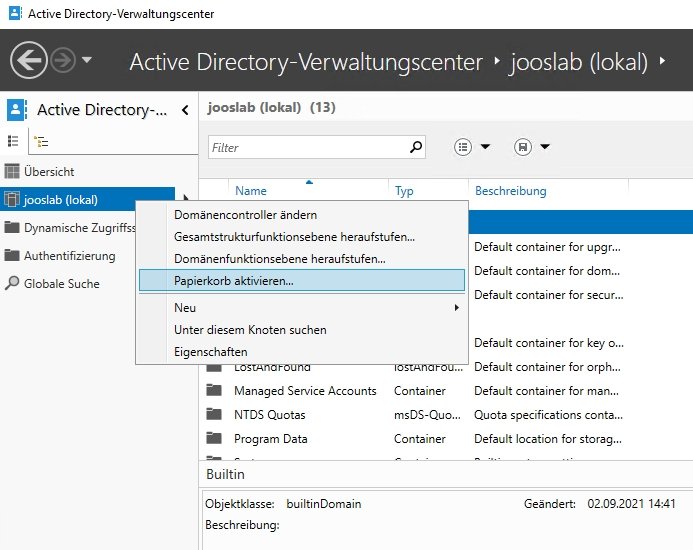Switch navigation pane to list view icon
This screenshot has width=693, height=550.
pyautogui.click(x=14, y=142)
